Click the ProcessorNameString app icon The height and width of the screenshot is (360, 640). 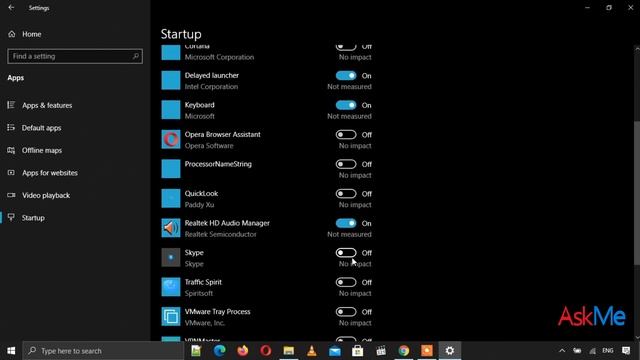[x=171, y=169]
